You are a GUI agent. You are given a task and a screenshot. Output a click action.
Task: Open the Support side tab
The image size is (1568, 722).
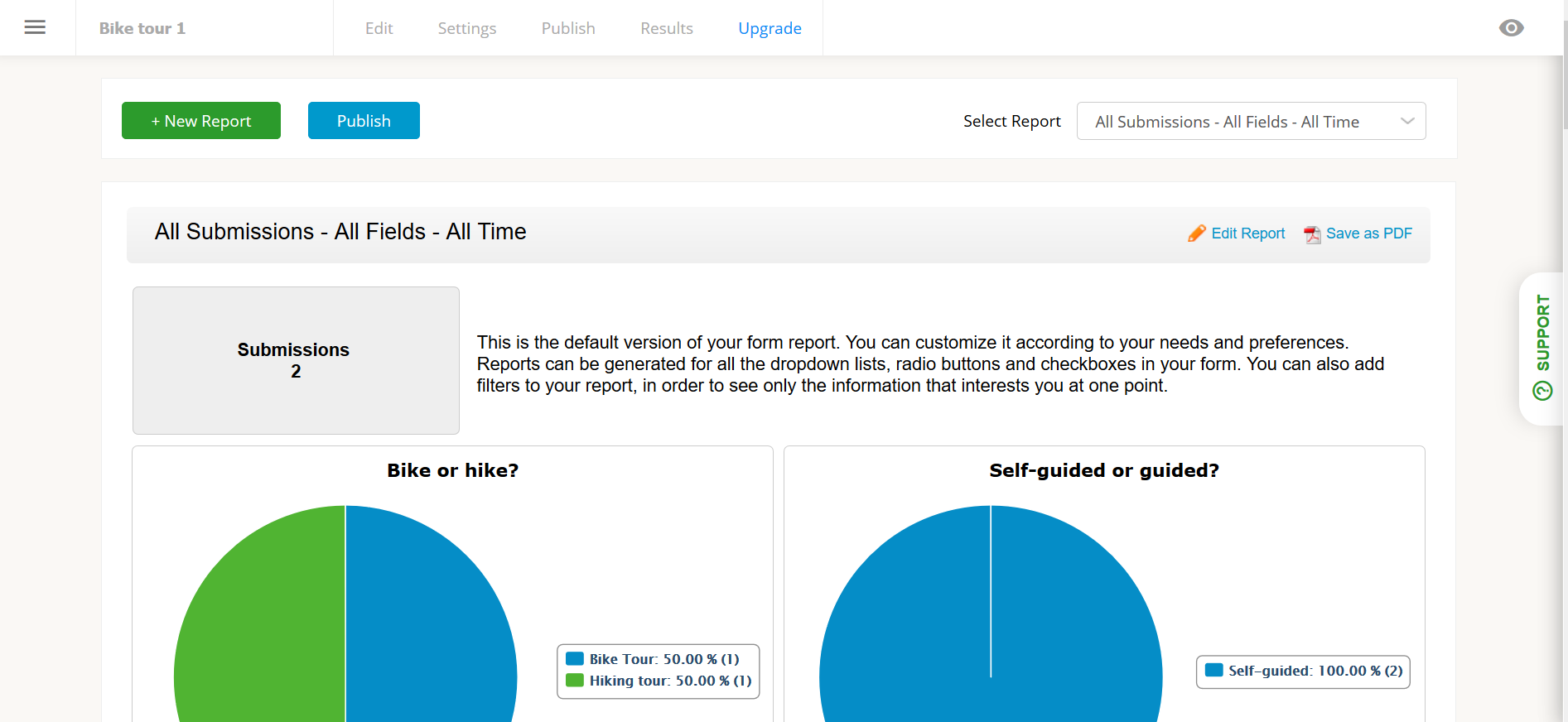tap(1541, 349)
